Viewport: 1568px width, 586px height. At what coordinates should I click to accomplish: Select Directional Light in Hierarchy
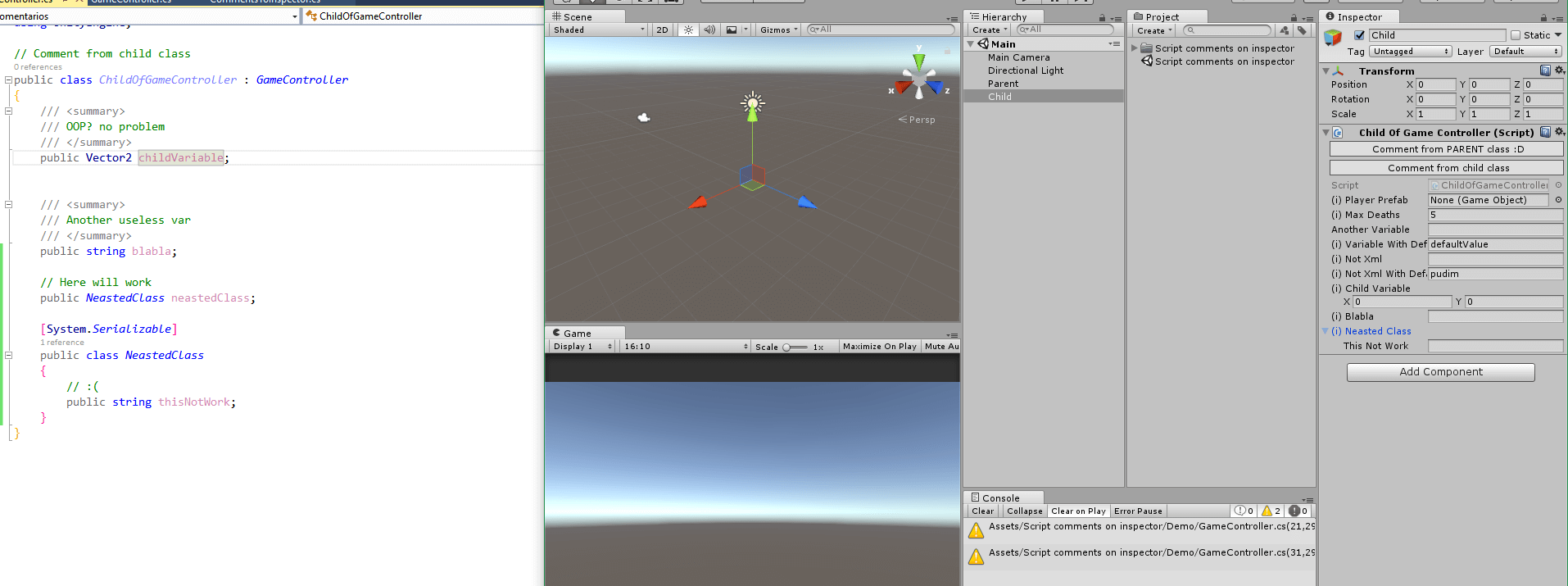click(1026, 70)
